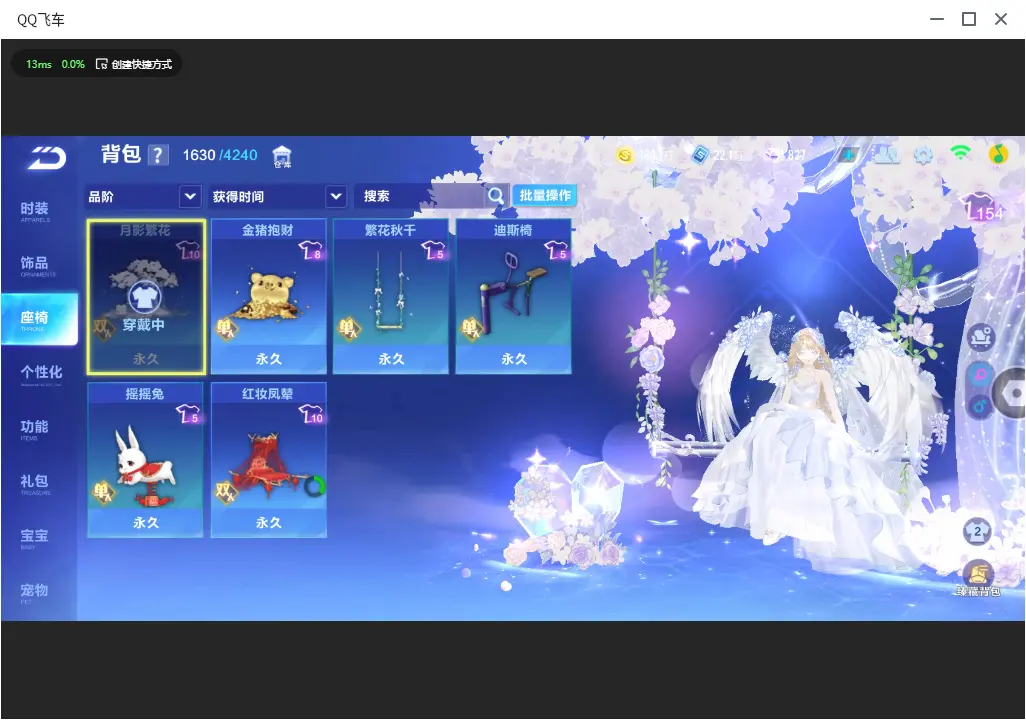Image resolution: width=1026 pixels, height=720 pixels.
Task: Open the settings gear in game
Action: pyautogui.click(x=923, y=155)
